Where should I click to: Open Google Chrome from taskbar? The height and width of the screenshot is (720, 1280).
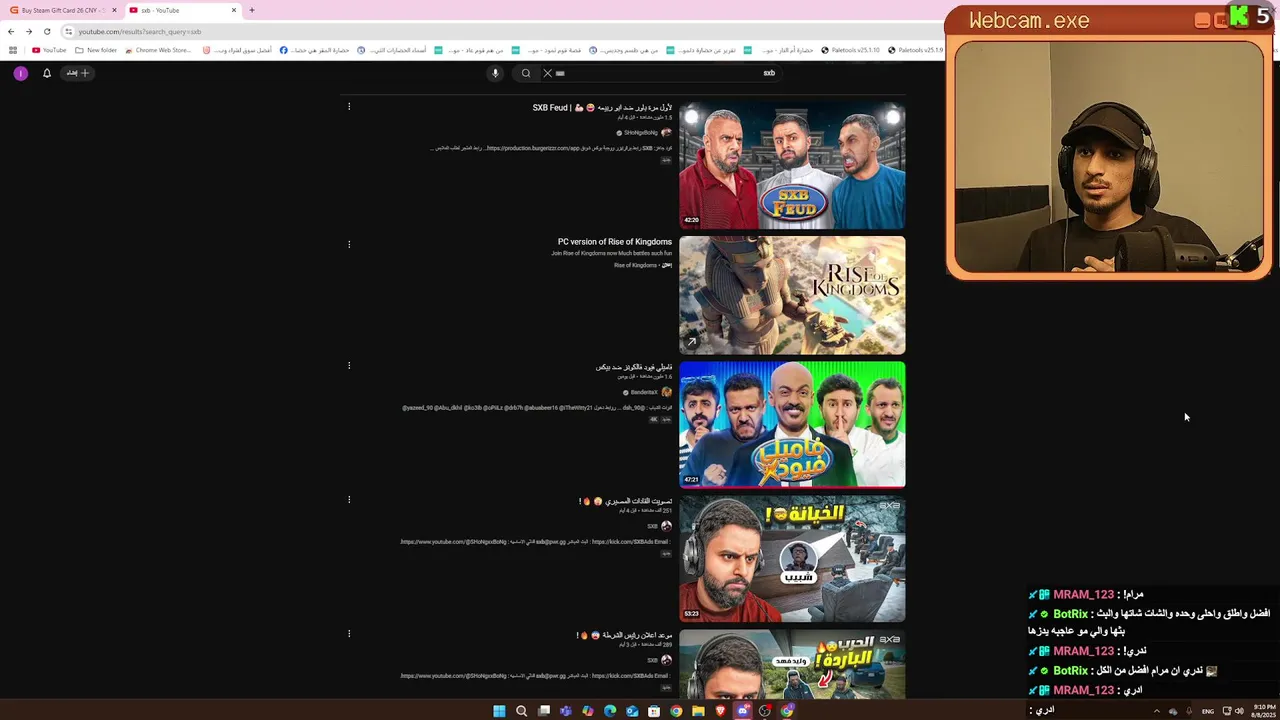676,711
